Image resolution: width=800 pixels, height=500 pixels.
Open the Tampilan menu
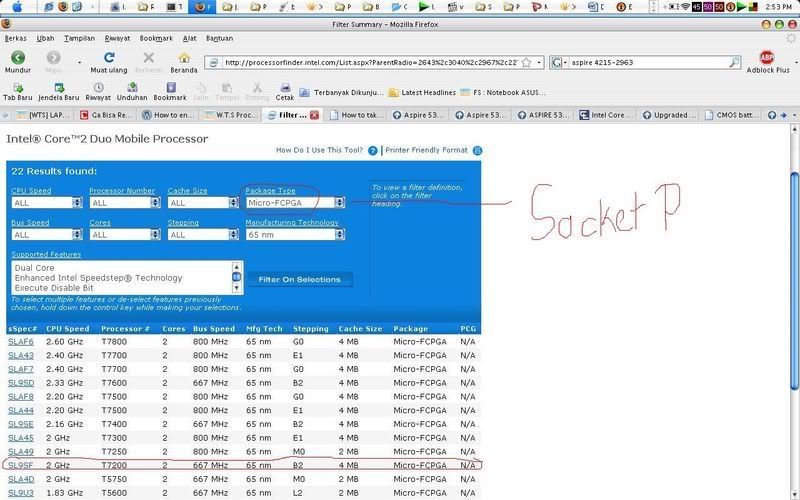click(79, 38)
